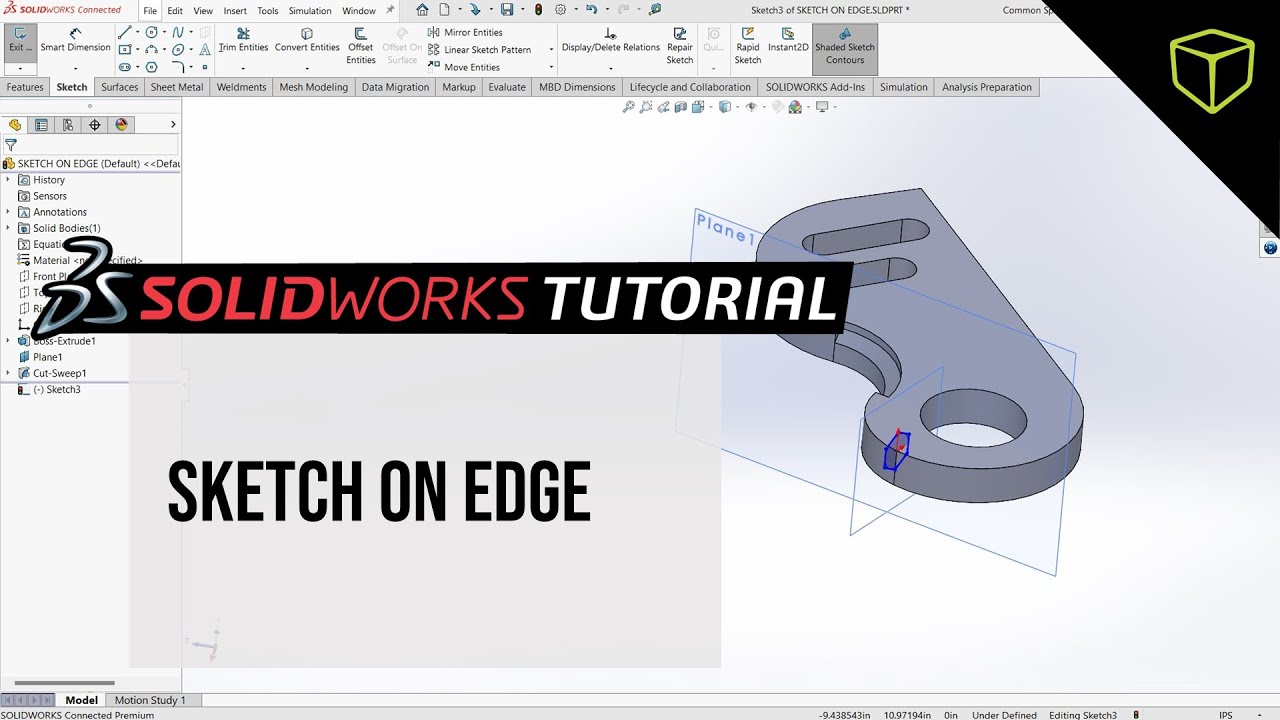Viewport: 1280px width, 720px height.
Task: Select the Circle sketch tool
Action: [x=152, y=32]
